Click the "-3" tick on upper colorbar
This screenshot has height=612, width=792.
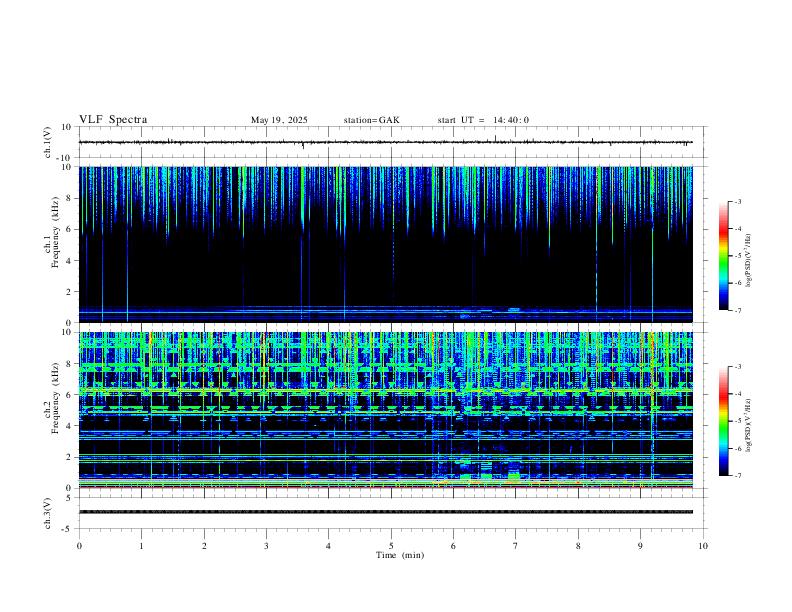[x=738, y=201]
